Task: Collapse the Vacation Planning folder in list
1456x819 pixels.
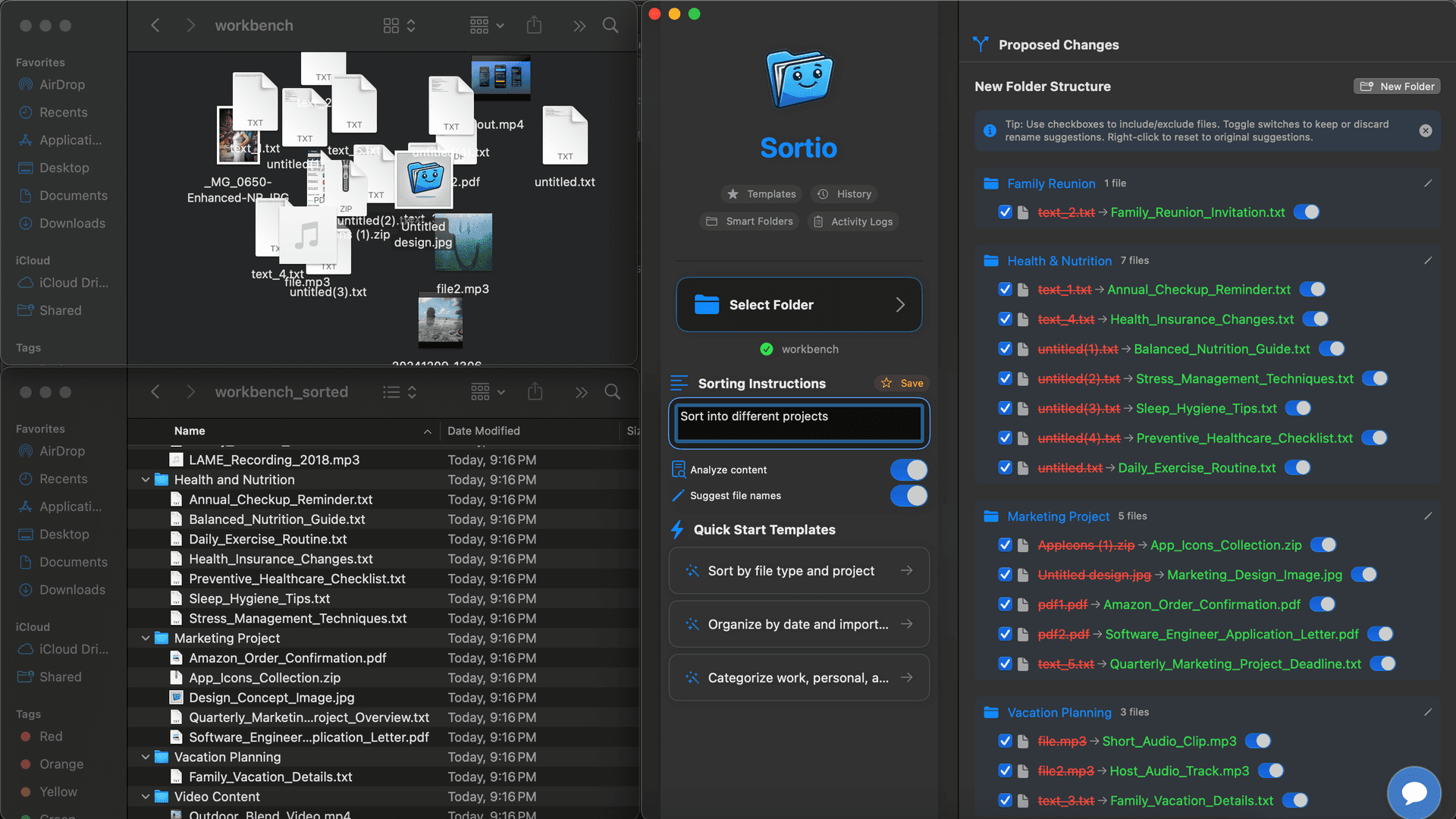Action: pyautogui.click(x=145, y=757)
